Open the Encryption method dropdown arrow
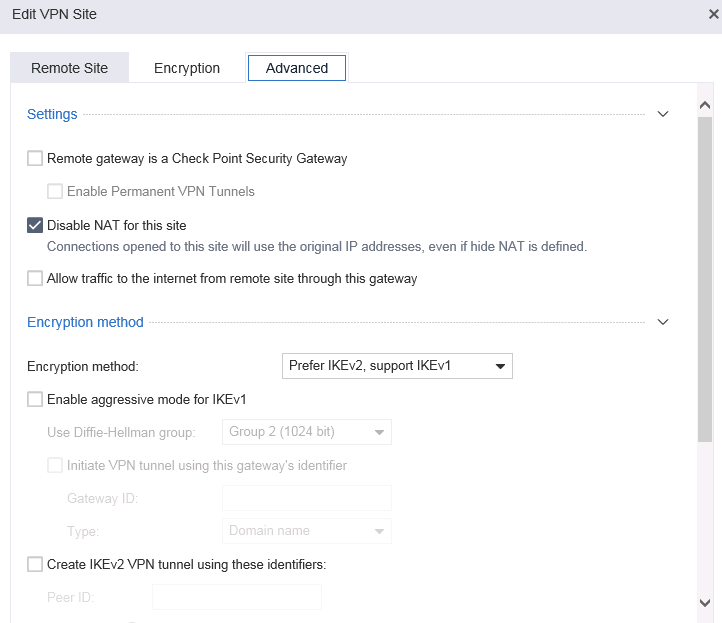Image resolution: width=722 pixels, height=623 pixels. 500,366
